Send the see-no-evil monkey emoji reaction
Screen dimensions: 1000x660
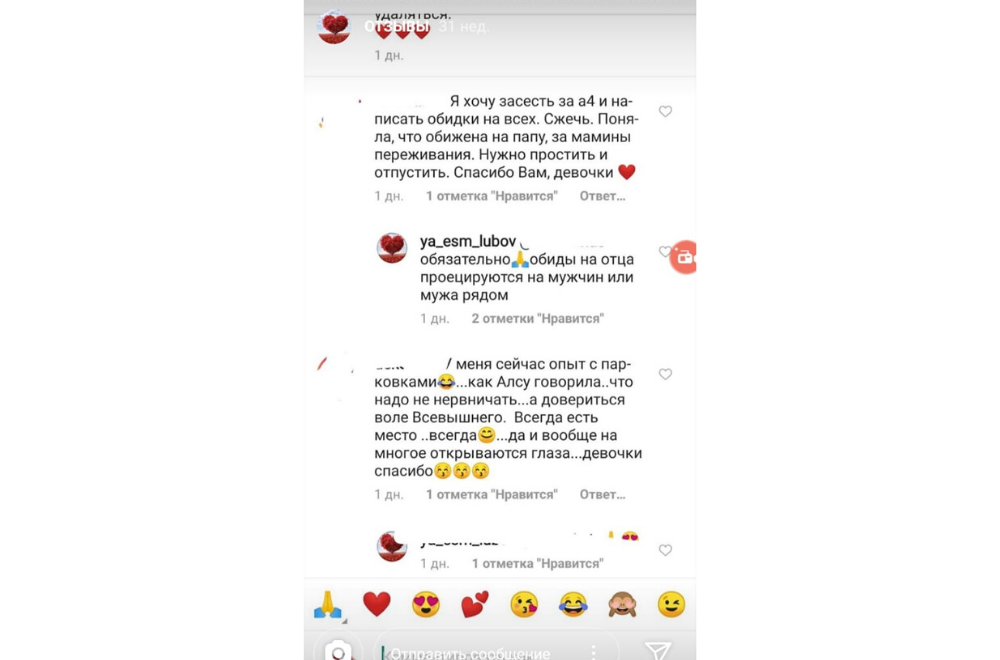(622, 604)
